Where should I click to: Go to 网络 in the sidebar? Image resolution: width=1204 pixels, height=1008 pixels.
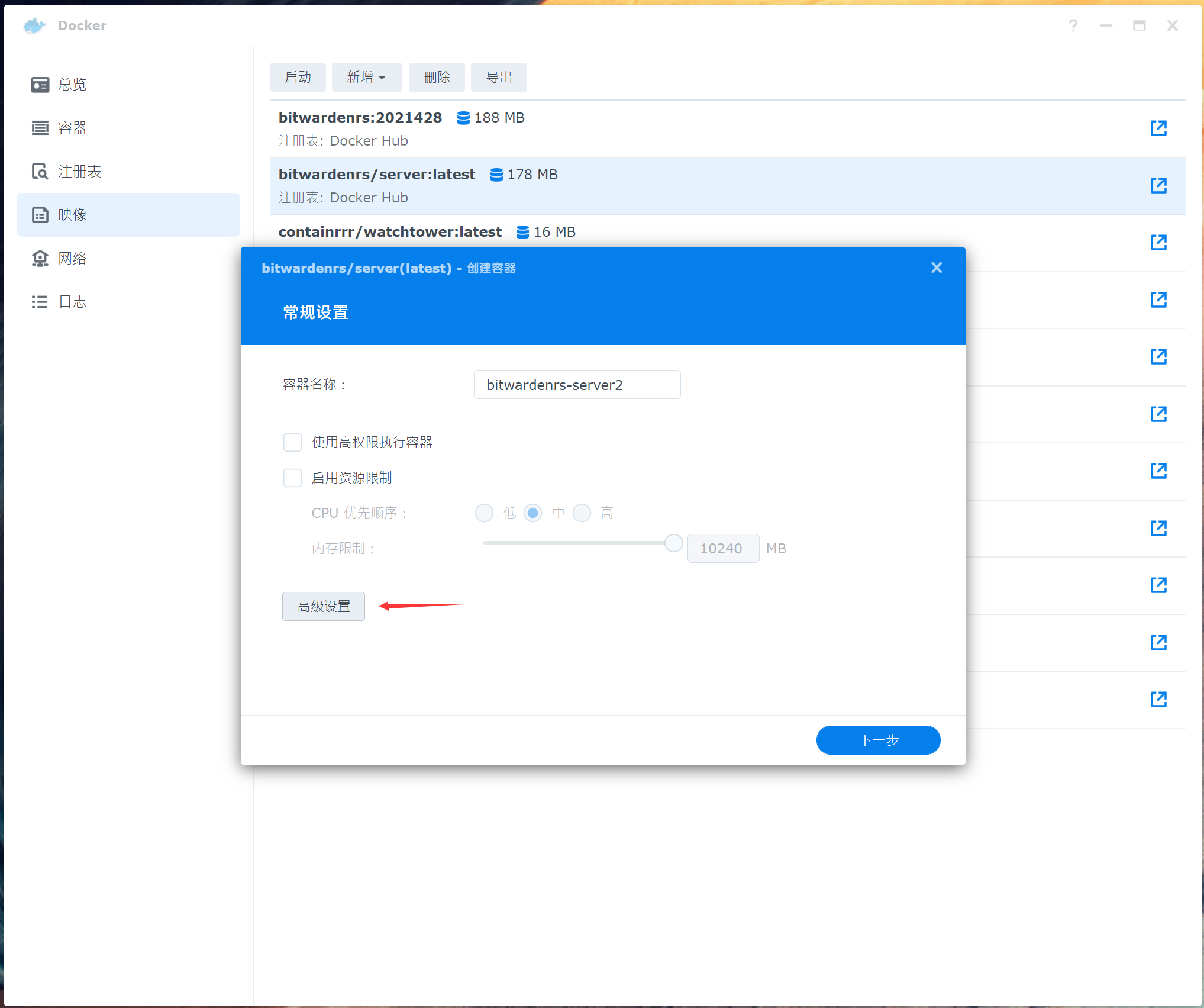128,259
